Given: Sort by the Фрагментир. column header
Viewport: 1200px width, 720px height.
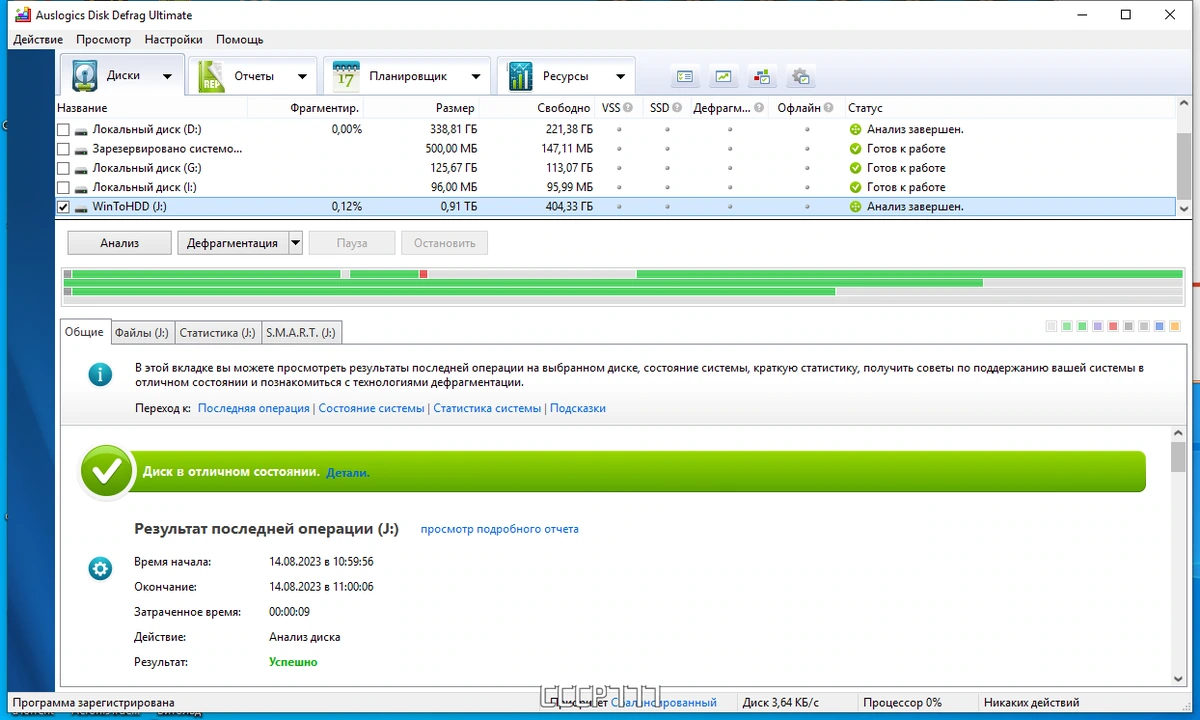Looking at the screenshot, I should pos(324,108).
